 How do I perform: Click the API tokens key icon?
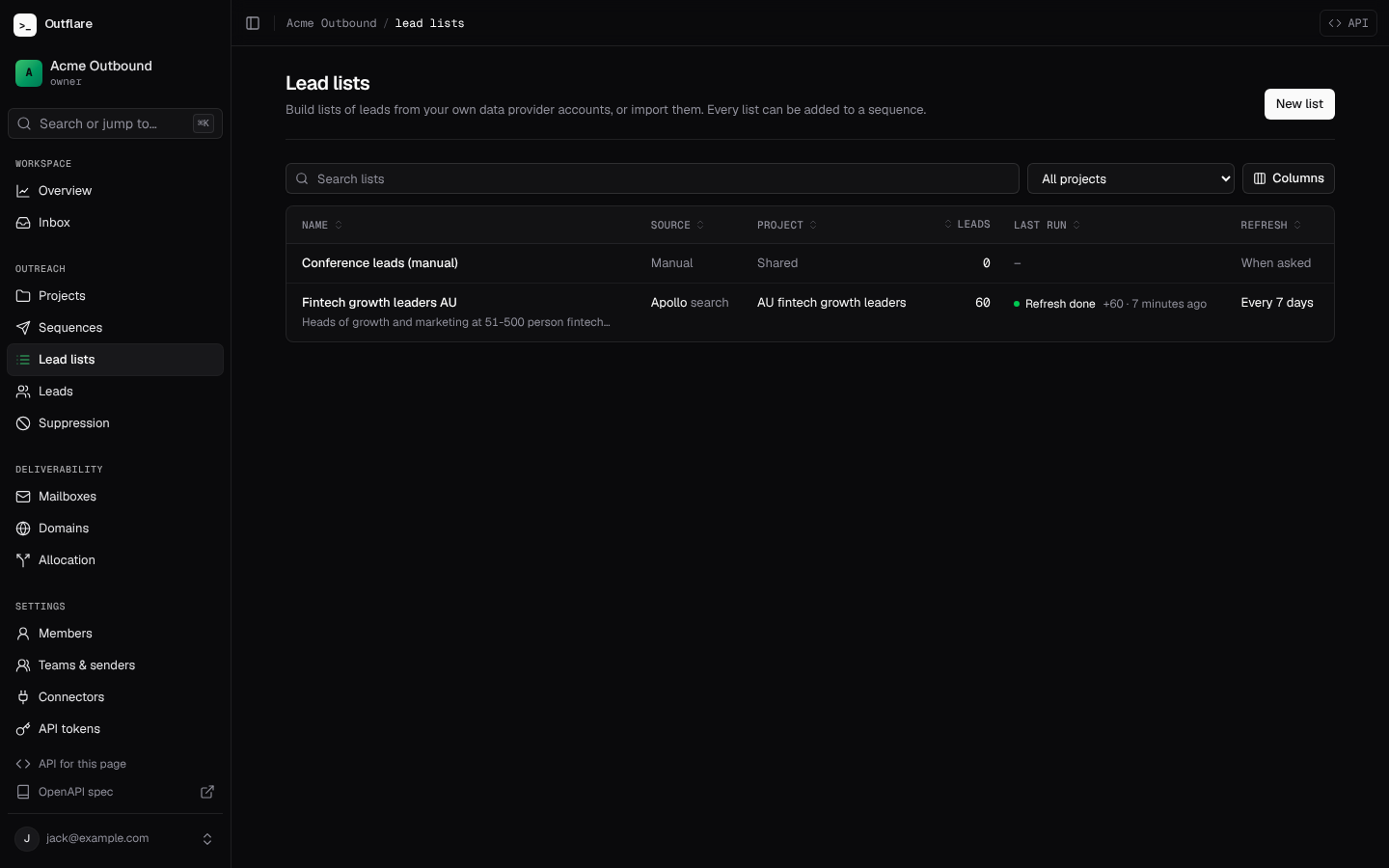point(23,729)
